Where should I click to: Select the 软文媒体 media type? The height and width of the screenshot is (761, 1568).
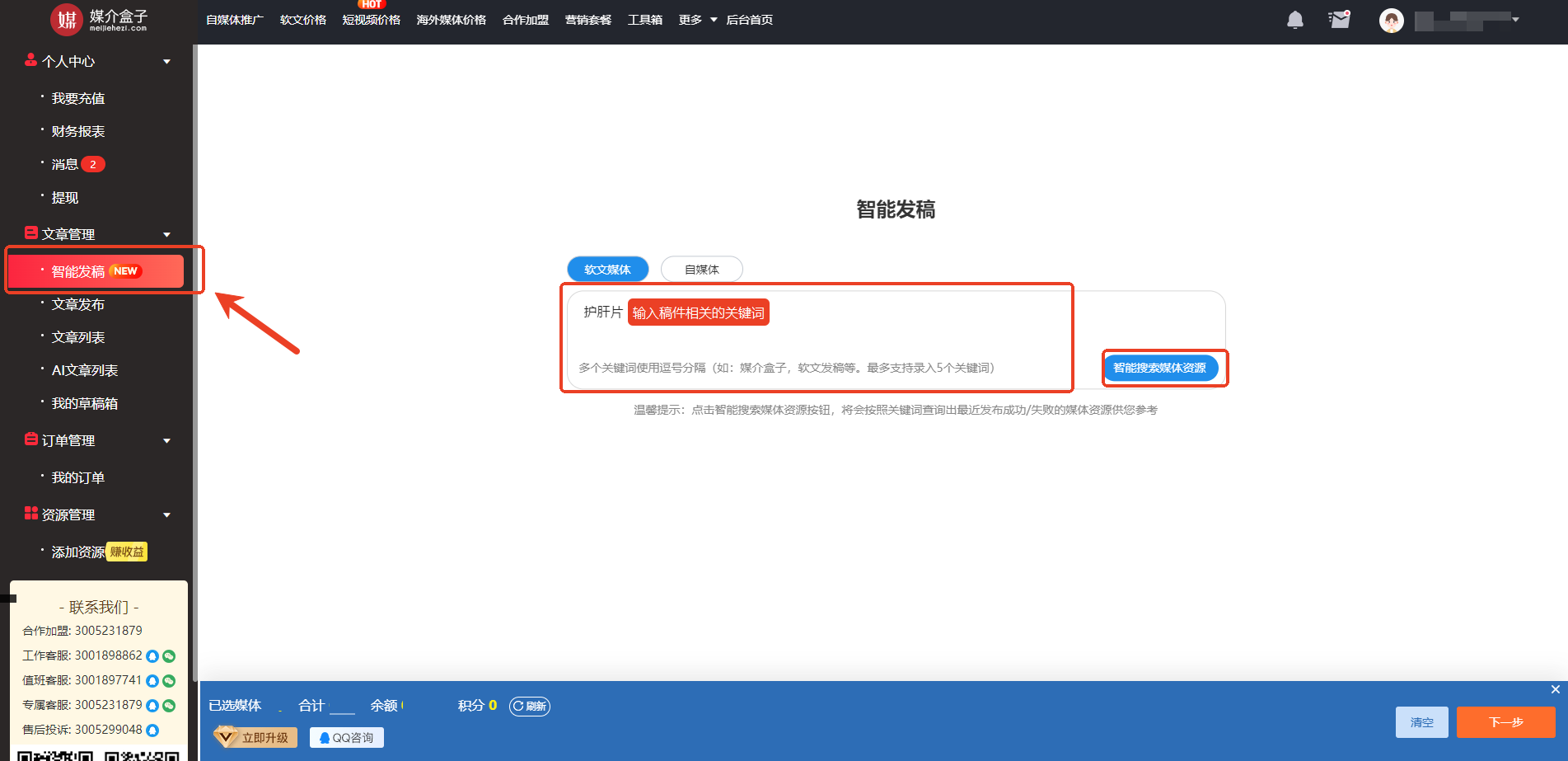[607, 270]
